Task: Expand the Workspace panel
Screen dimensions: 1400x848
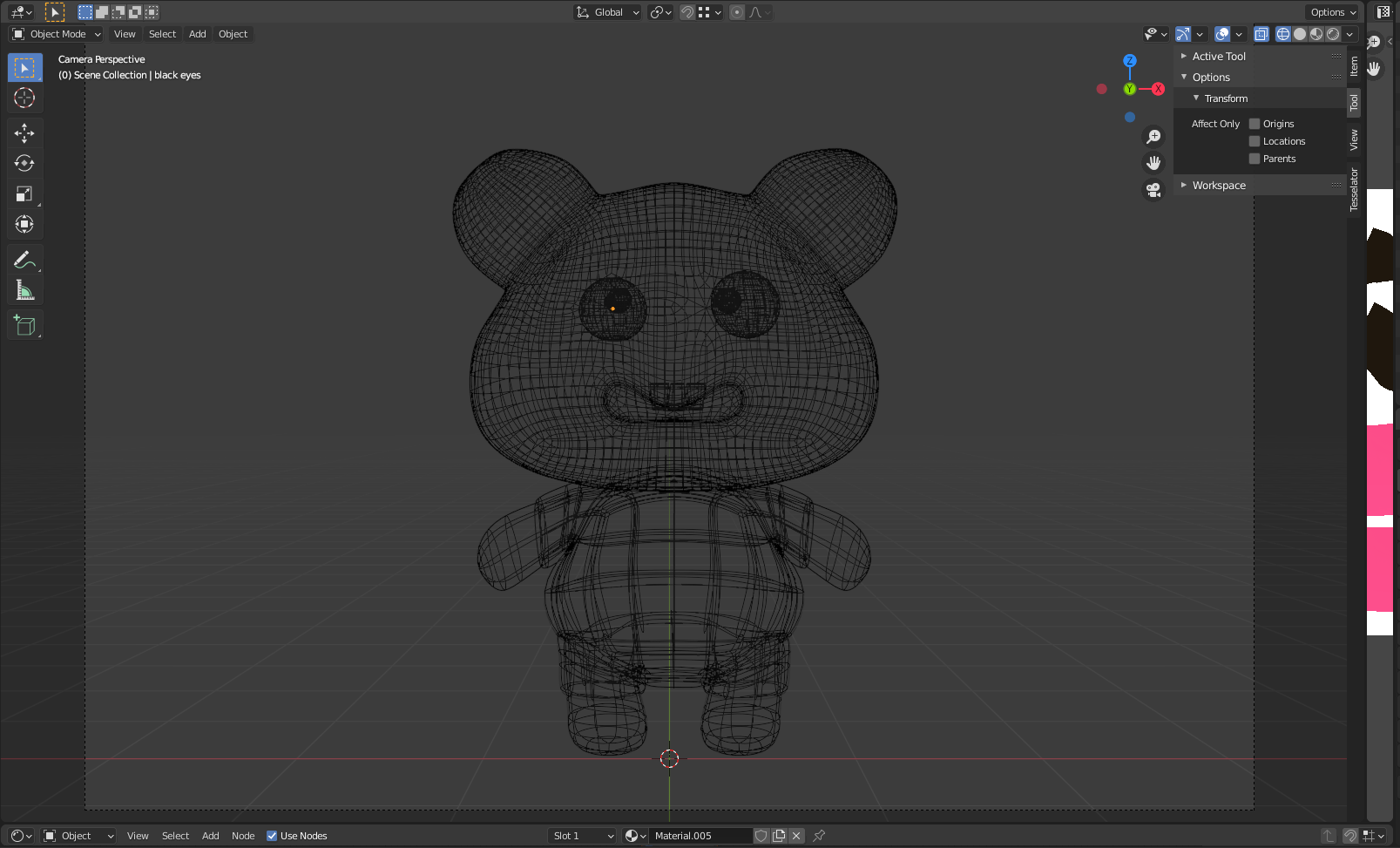Action: pyautogui.click(x=1219, y=185)
